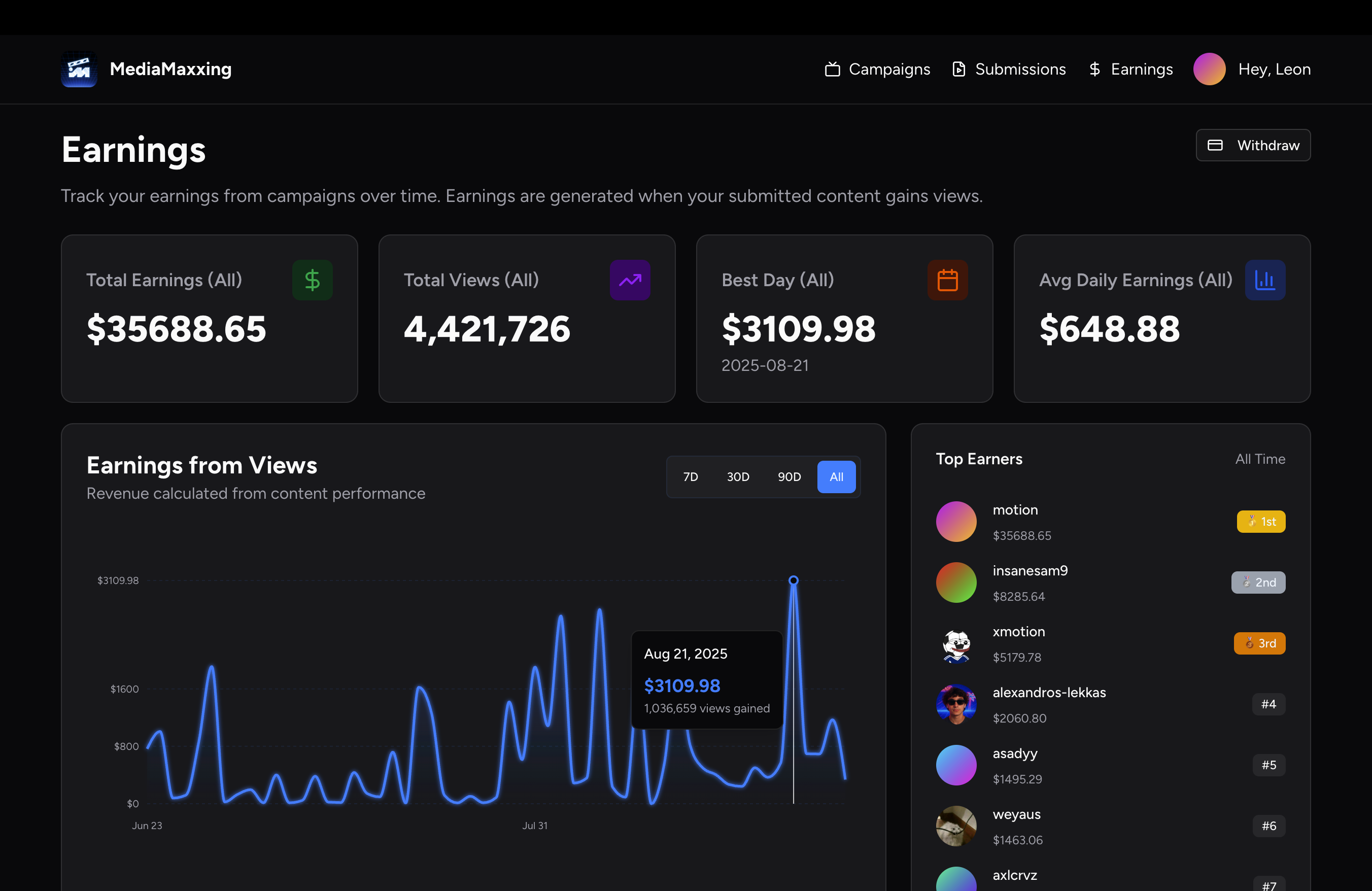Click the MediaMaxxing clapperboard logo icon

(79, 69)
